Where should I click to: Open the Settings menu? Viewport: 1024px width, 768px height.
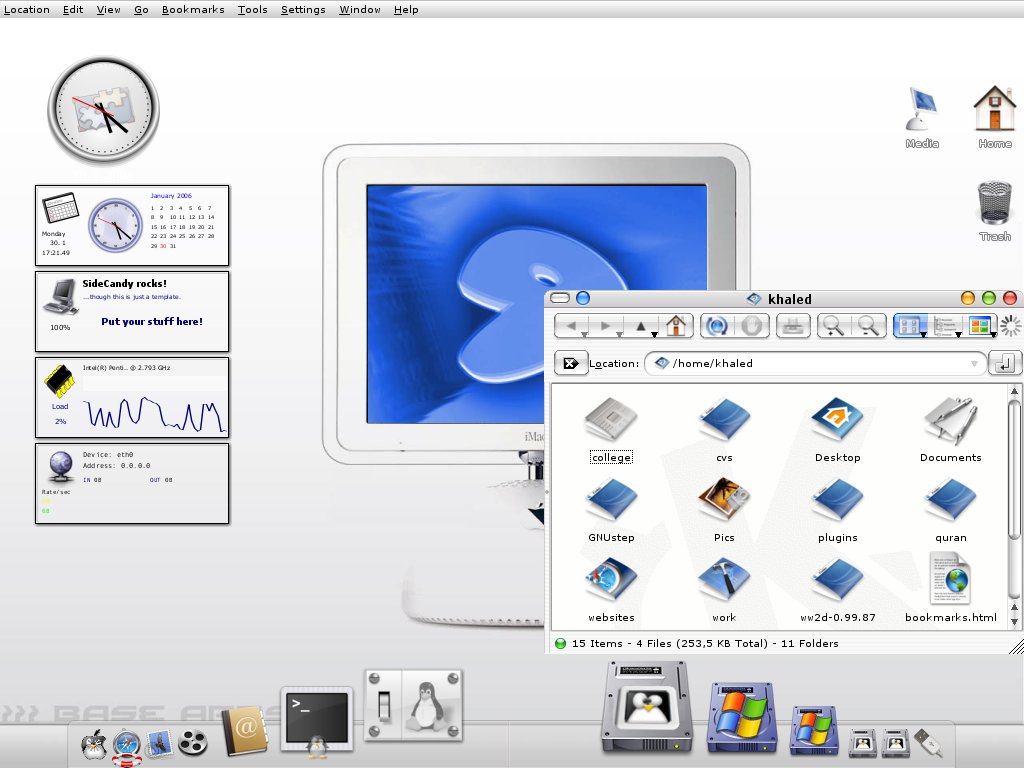pos(303,9)
